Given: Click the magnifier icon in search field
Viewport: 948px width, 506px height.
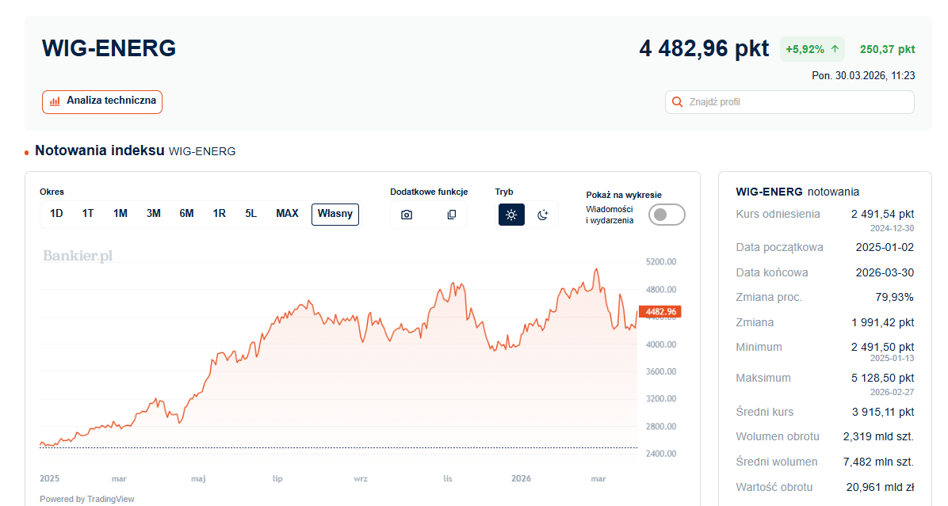Looking at the screenshot, I should tap(678, 102).
